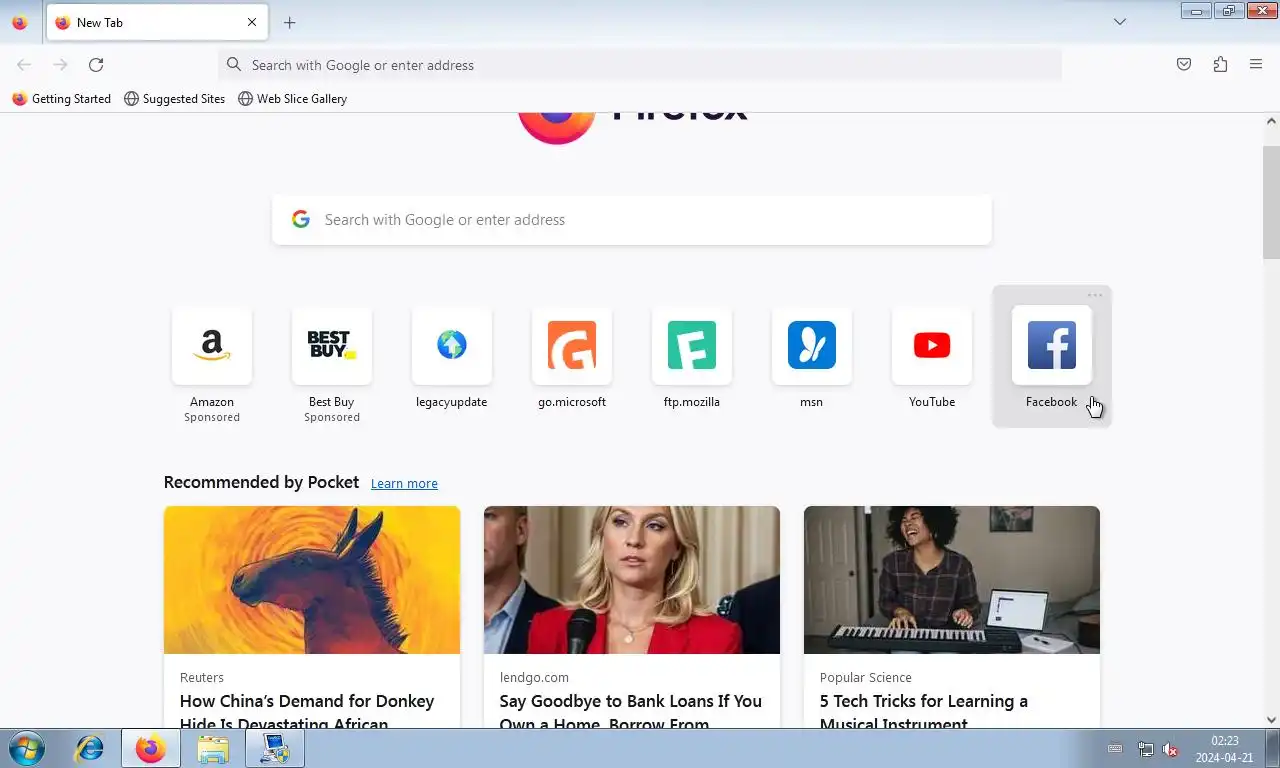Click the Search with Google page field
This screenshot has width=1280, height=768.
pyautogui.click(x=632, y=220)
